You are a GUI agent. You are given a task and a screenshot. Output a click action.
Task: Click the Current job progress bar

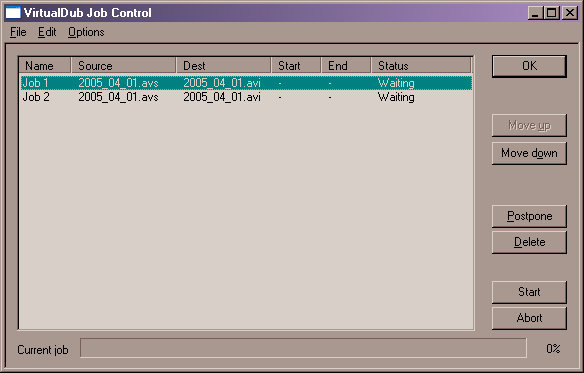point(303,348)
